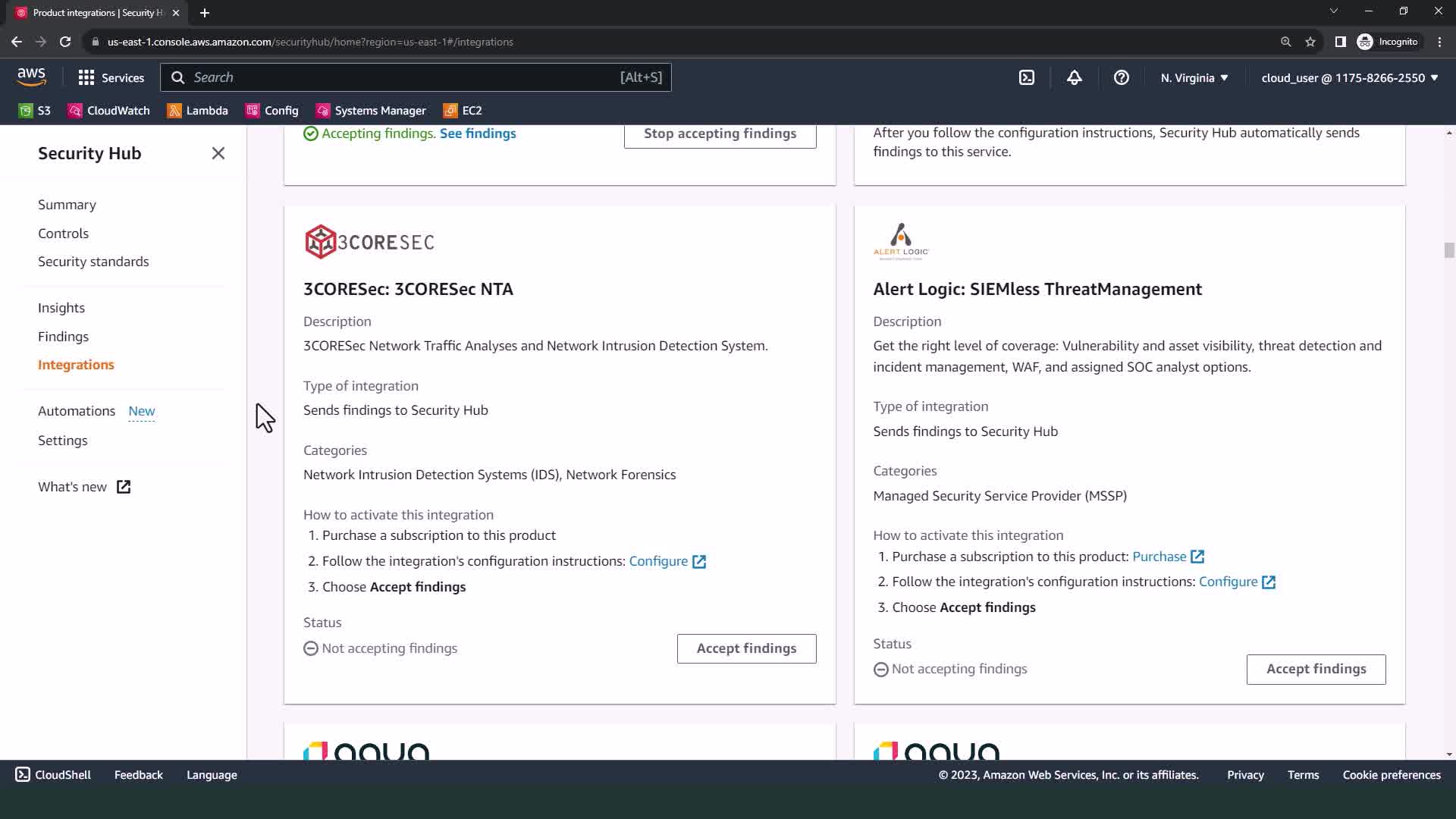Click the page vertical scrollbar thumb
The image size is (1456, 819).
[x=1449, y=250]
